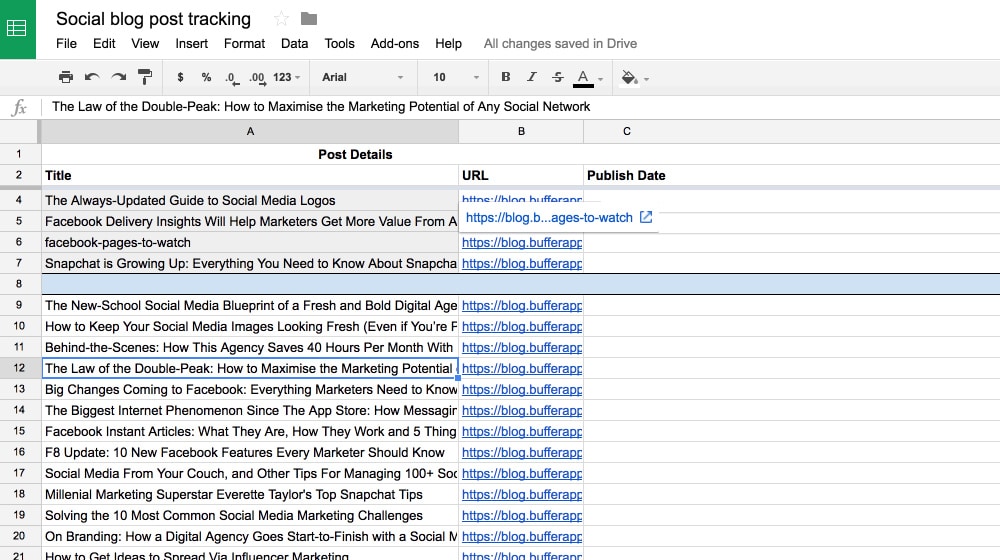The height and width of the screenshot is (560, 1000).
Task: Open URL link in row 12
Action: pyautogui.click(x=522, y=369)
